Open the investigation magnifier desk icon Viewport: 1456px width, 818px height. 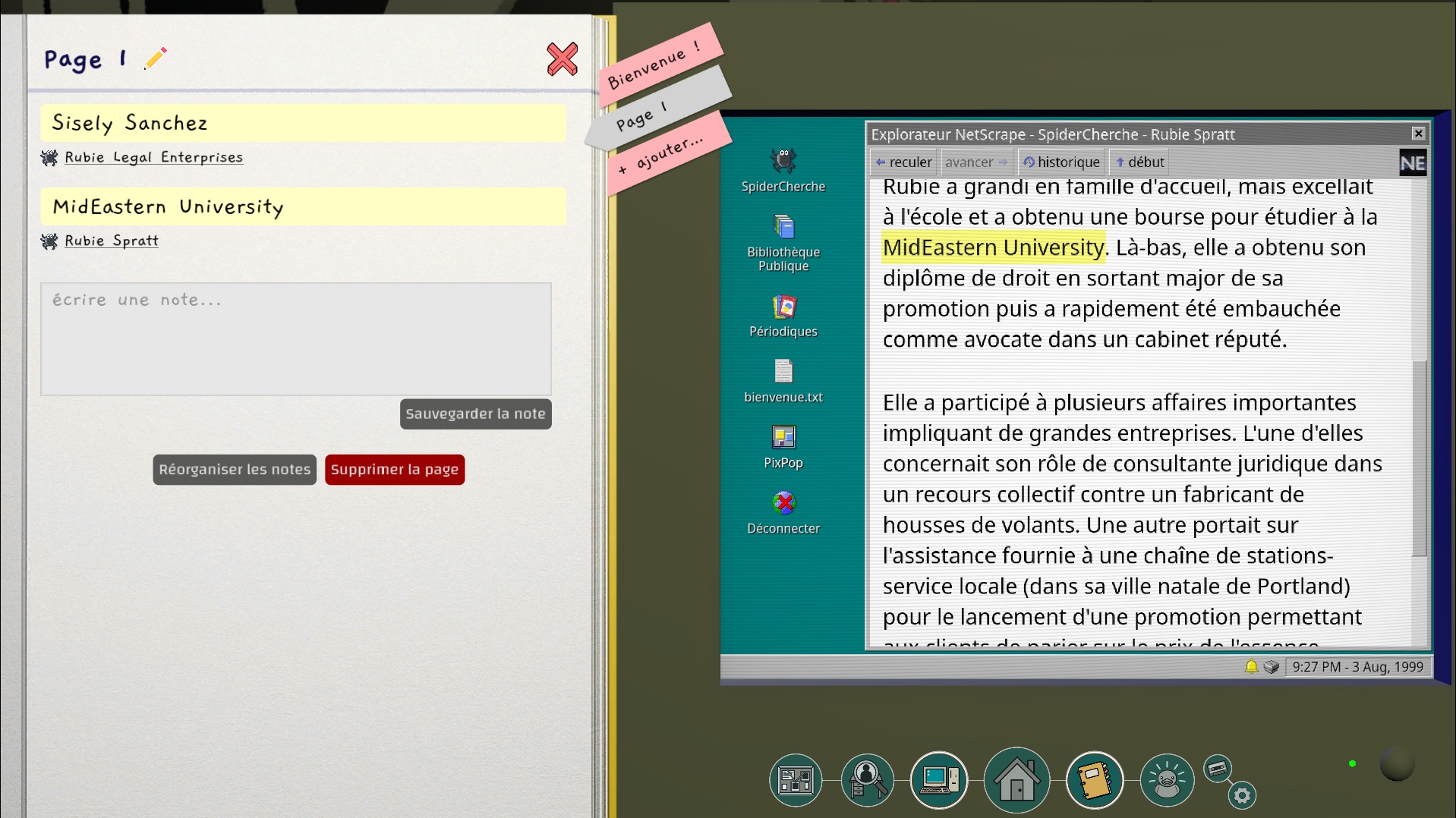pos(867,780)
